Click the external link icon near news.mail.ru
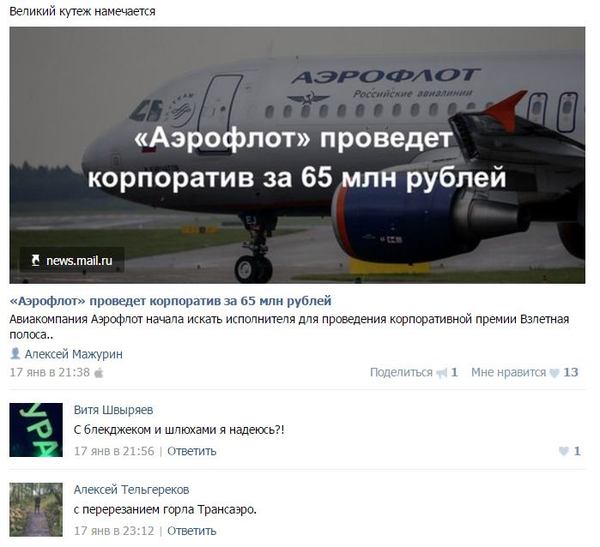The image size is (600, 547). click(35, 260)
